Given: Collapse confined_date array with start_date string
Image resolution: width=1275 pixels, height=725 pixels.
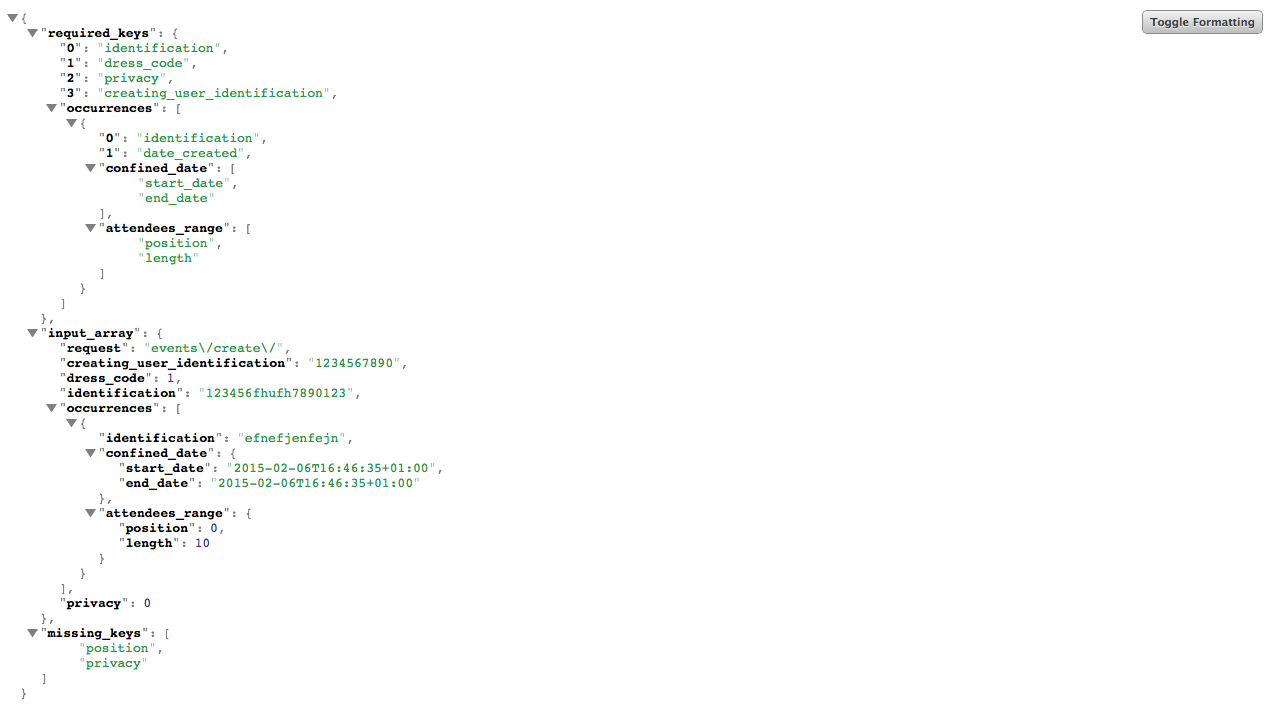Looking at the screenshot, I should 91,168.
